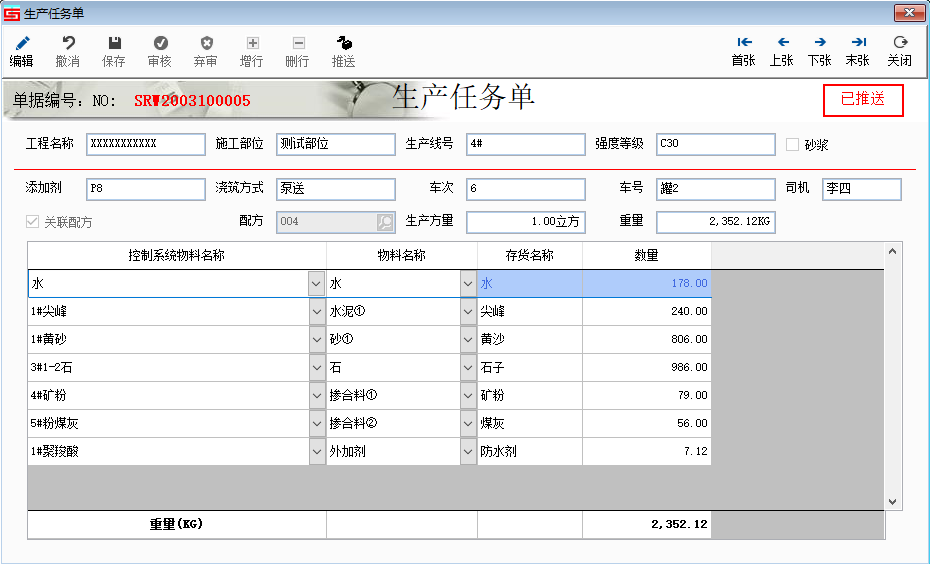Click the 已推送 status button
Screen dimensions: 930x564
862,100
